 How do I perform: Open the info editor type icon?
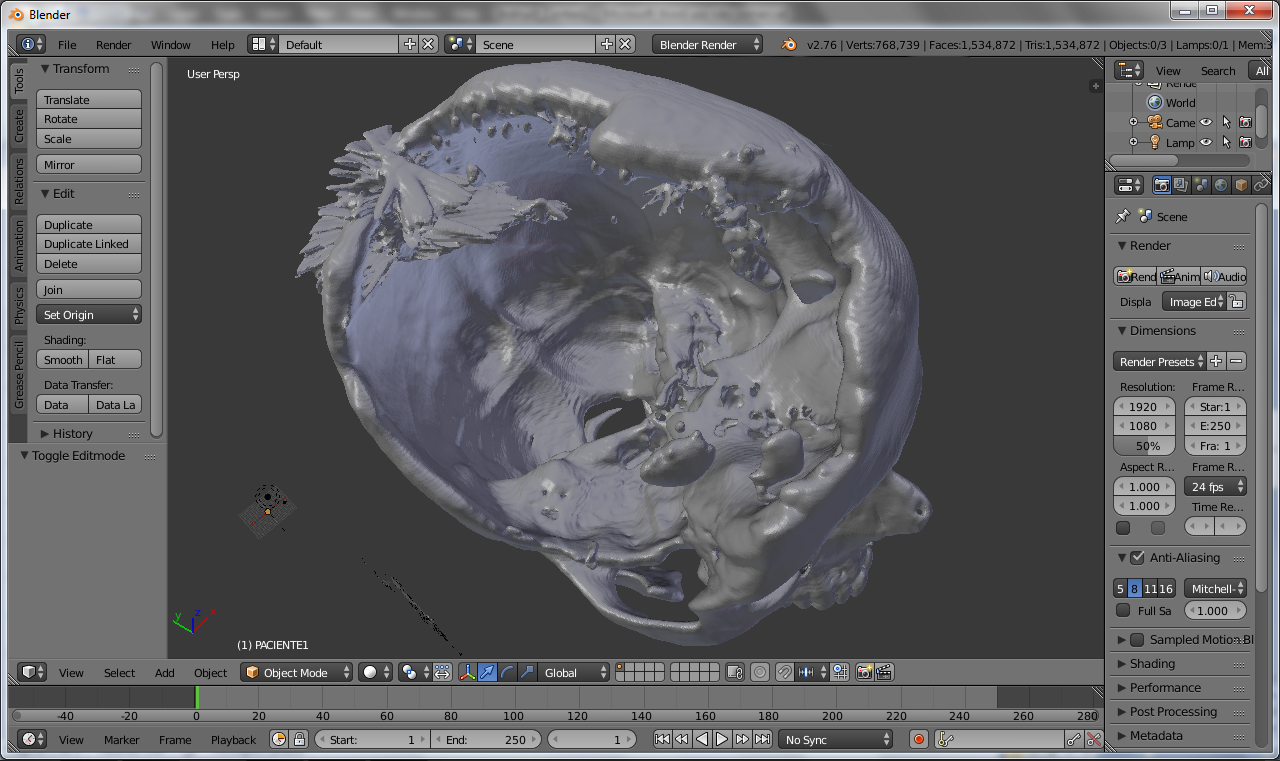[x=33, y=44]
